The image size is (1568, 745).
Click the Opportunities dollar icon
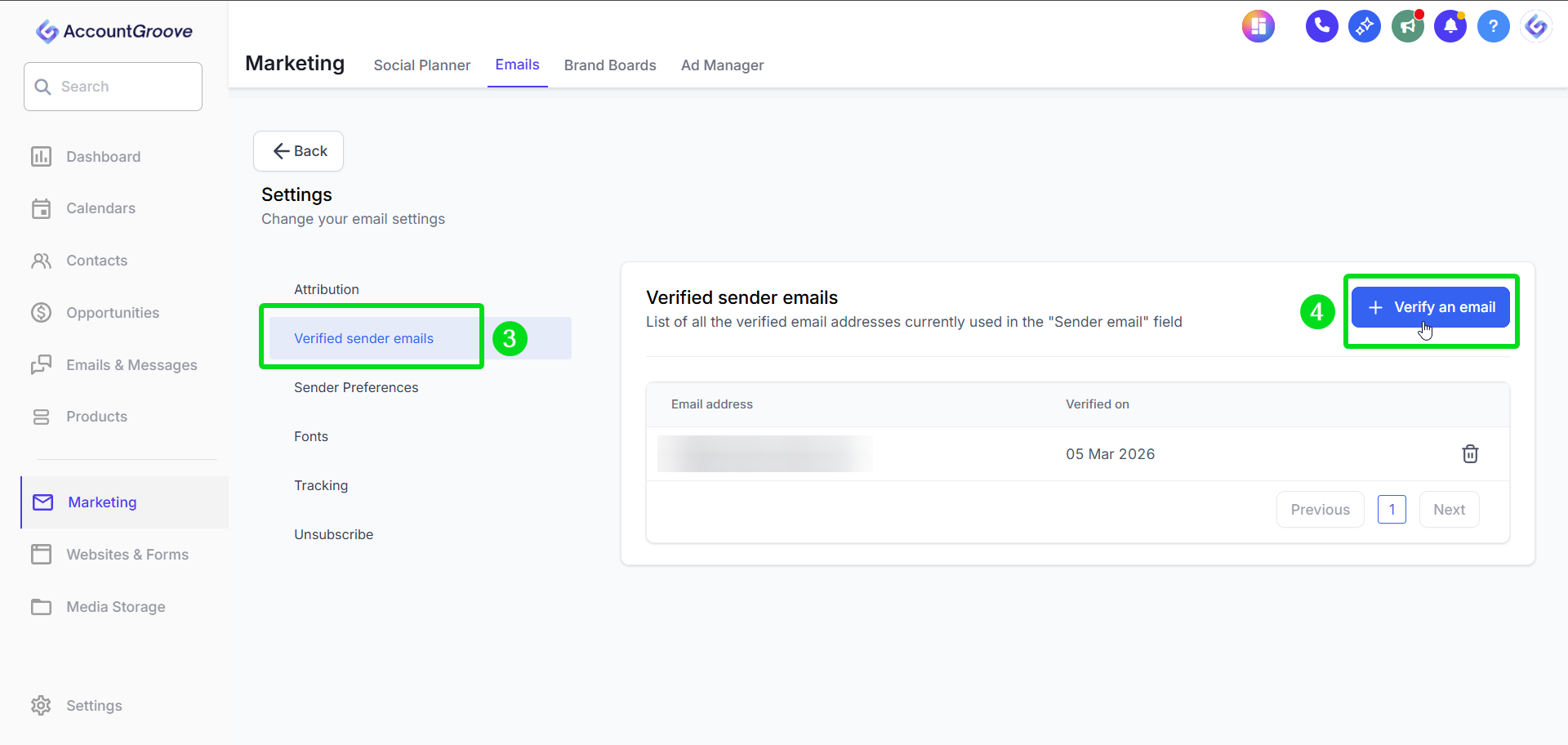tap(41, 313)
